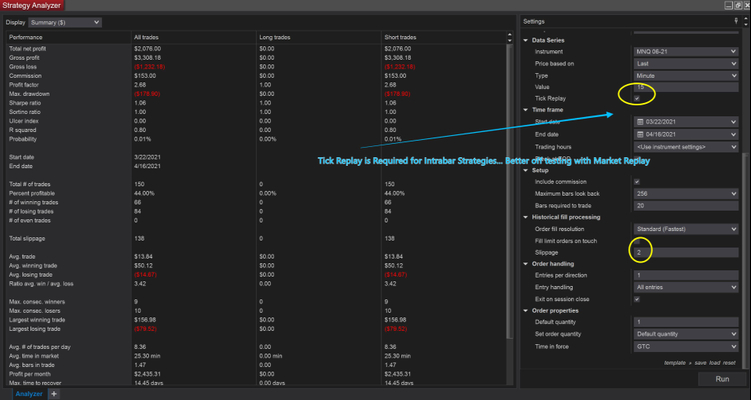Open the Start date calendar icon
Viewport: 751px width, 400px height.
pyautogui.click(x=638, y=122)
